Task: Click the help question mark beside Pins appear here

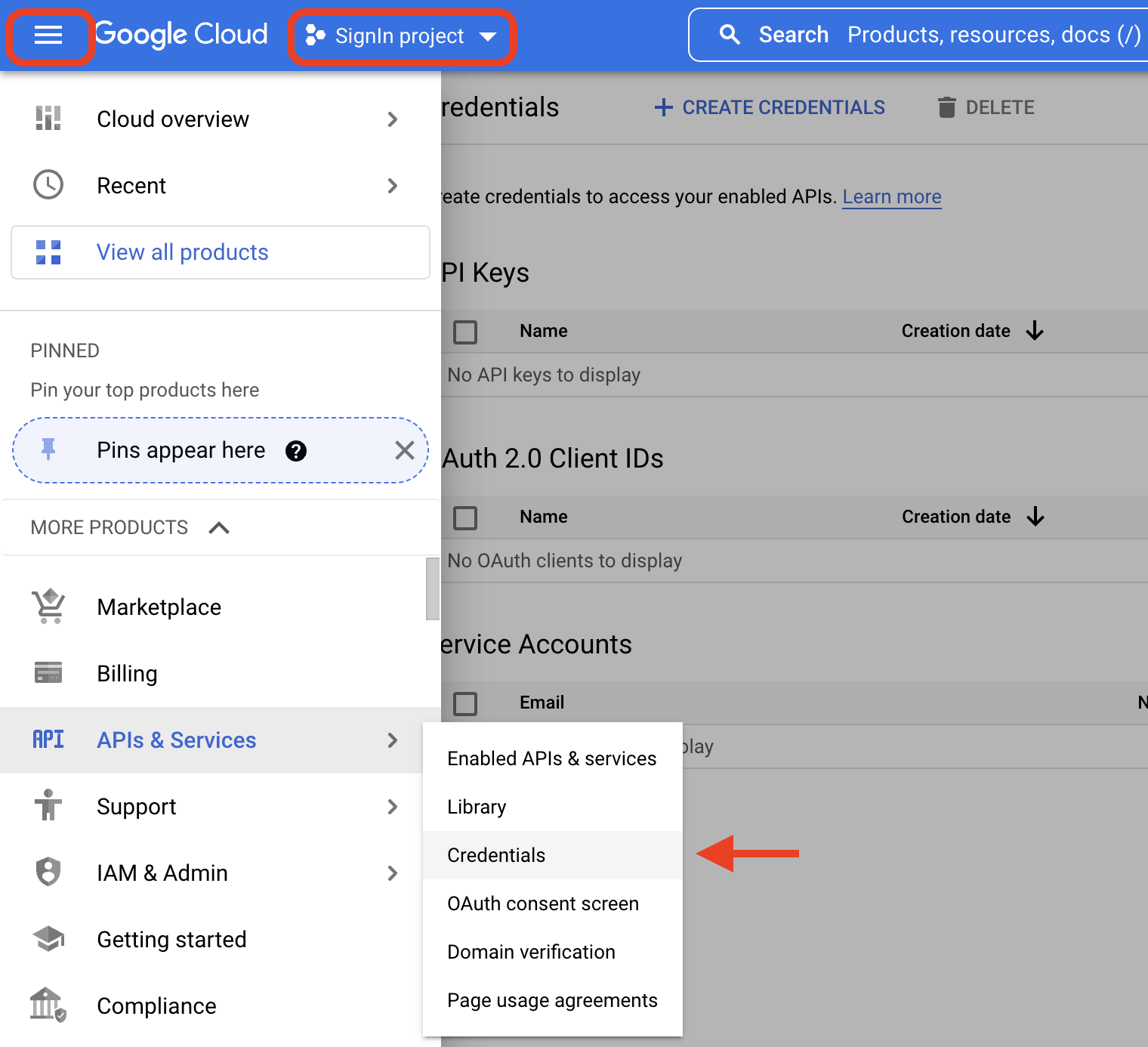Action: coord(296,451)
